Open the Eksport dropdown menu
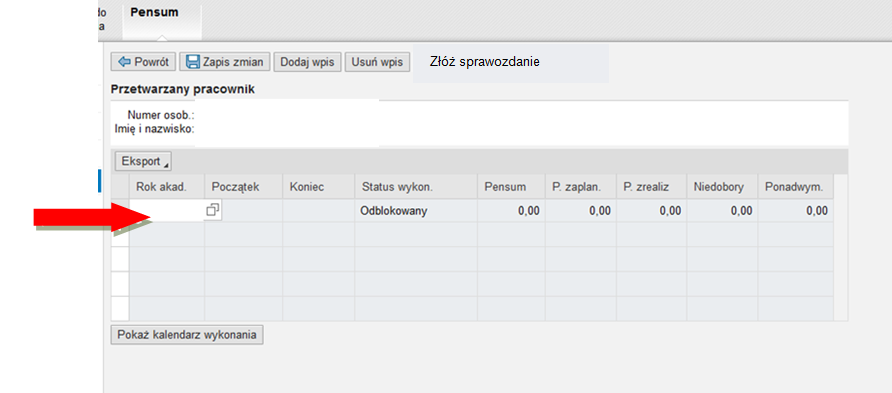The image size is (892, 393). point(143,162)
